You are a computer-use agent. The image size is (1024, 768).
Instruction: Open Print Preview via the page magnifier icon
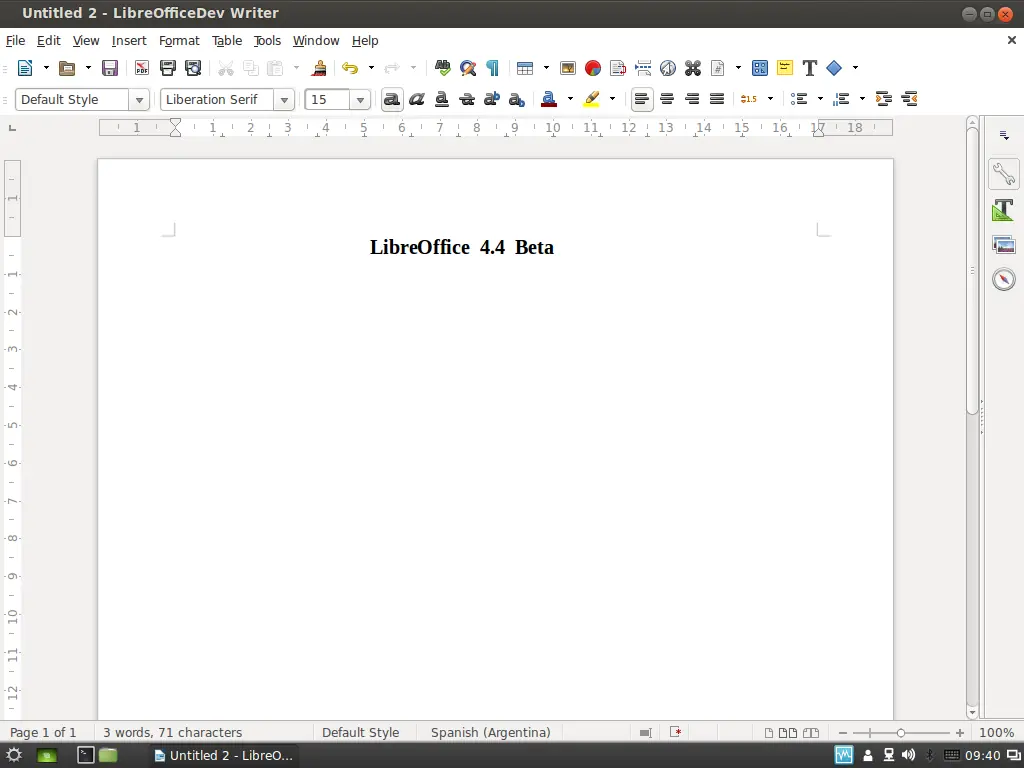coord(193,68)
